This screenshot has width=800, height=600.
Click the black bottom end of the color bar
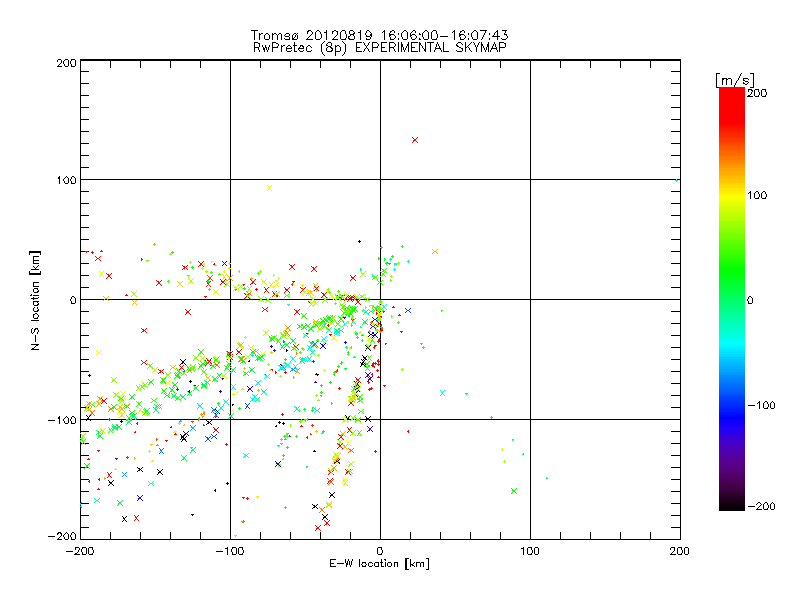tap(731, 505)
